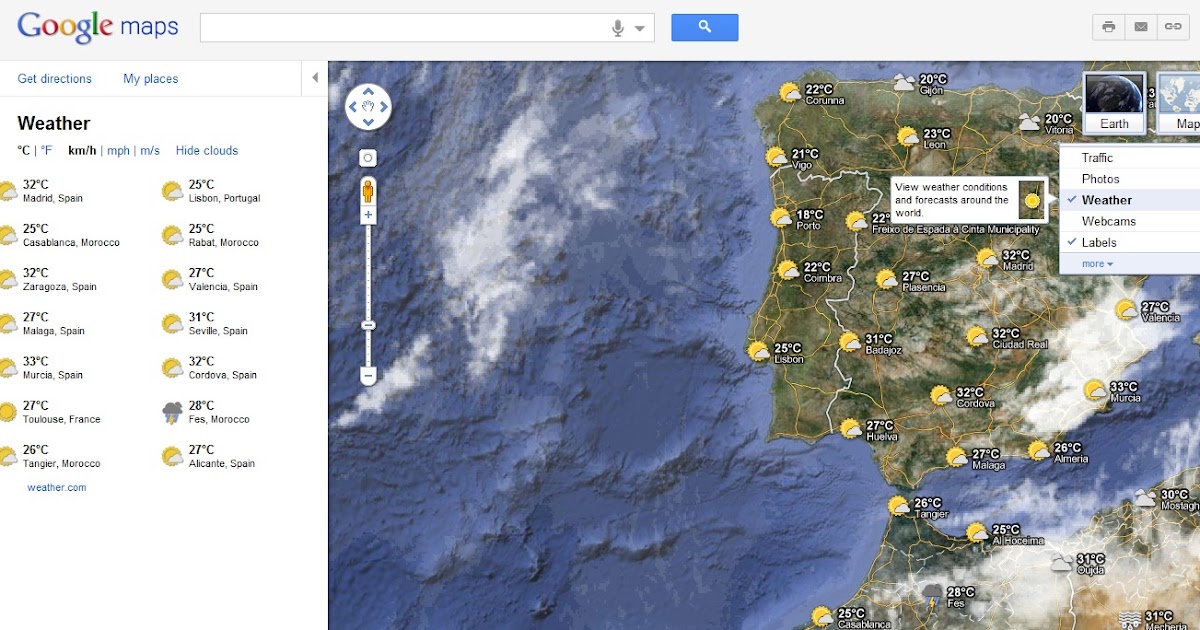Click the Hide clouds link
Viewport: 1200px width, 630px height.
point(207,151)
